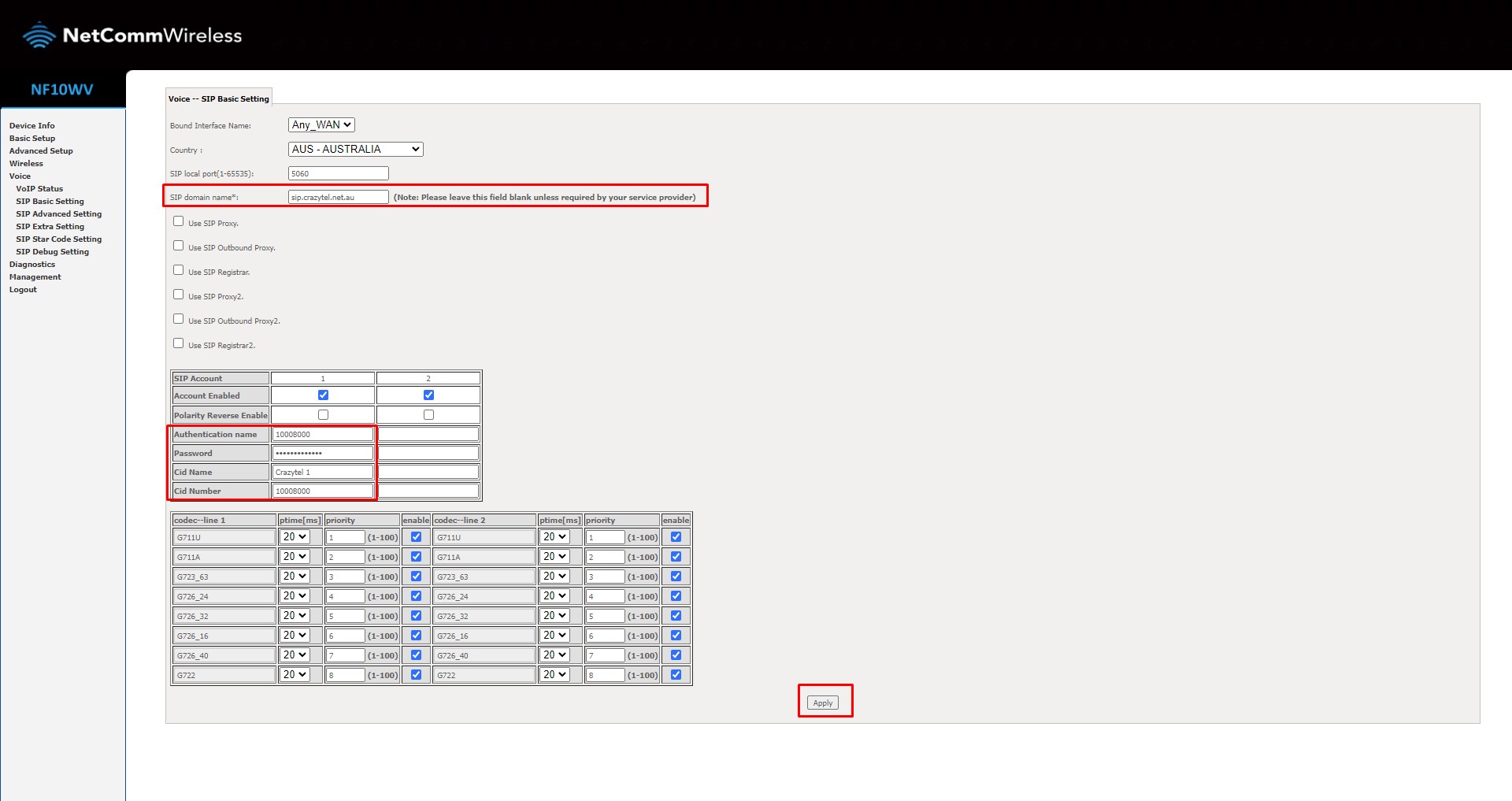The height and width of the screenshot is (801, 1512).
Task: Enable Use SIP Proxy2 checkbox
Action: click(x=178, y=295)
